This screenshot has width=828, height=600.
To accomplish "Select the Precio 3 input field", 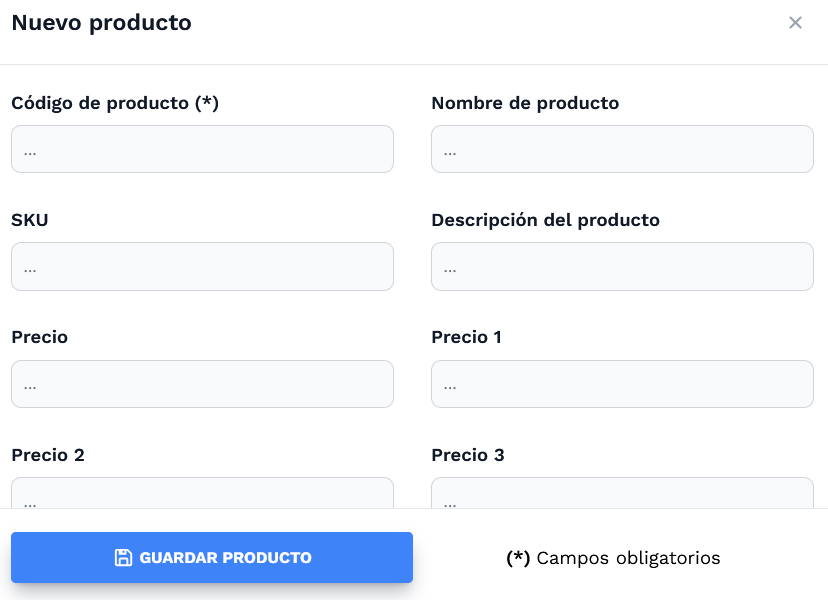I will [622, 494].
